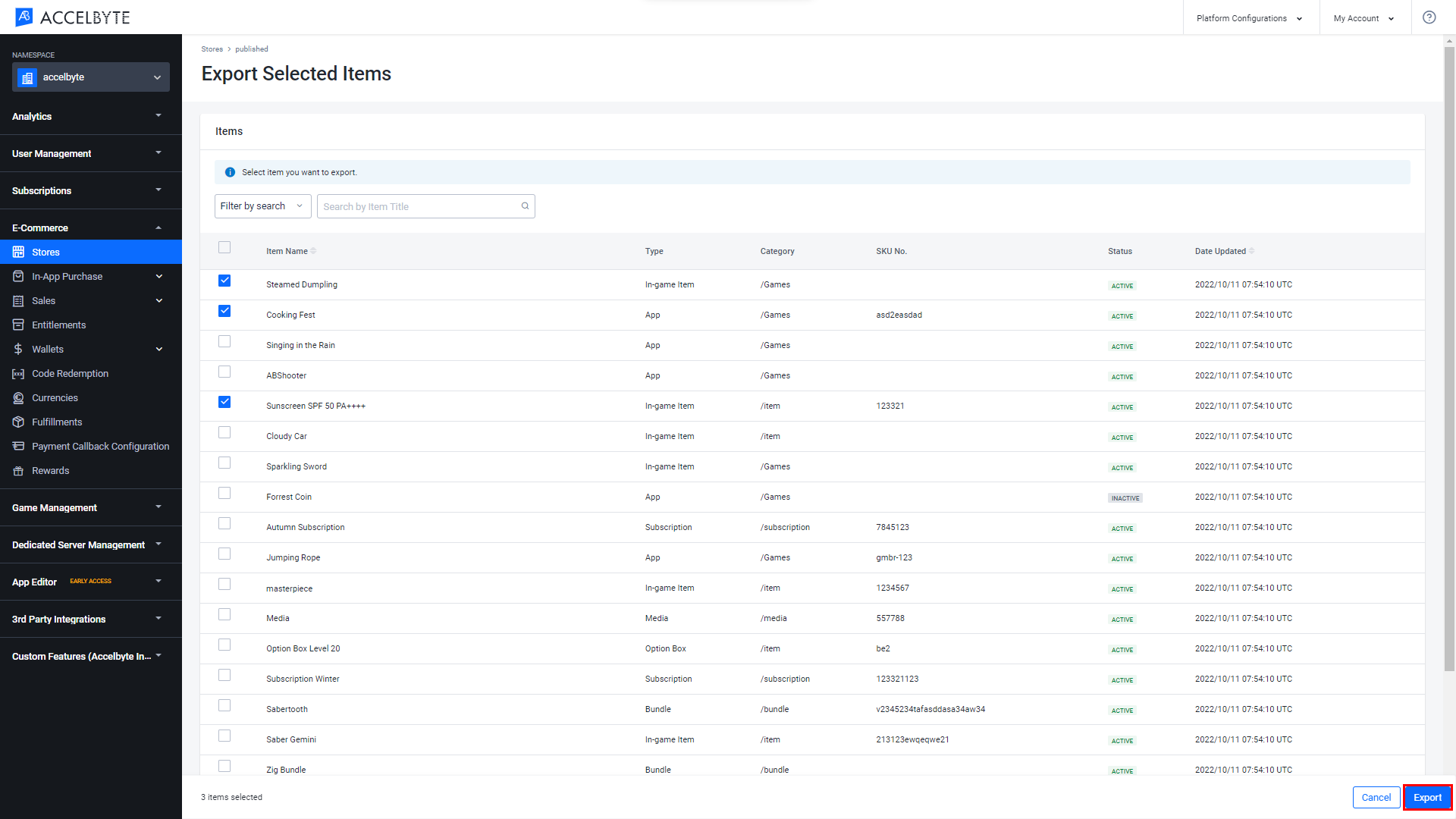This screenshot has width=1456, height=819.
Task: Check the Singing in the Rain checkbox
Action: 224,341
